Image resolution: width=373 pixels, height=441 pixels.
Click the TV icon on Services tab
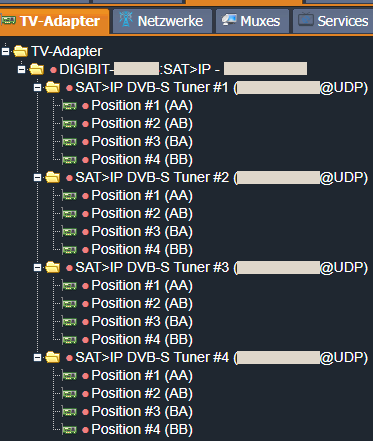(x=305, y=20)
